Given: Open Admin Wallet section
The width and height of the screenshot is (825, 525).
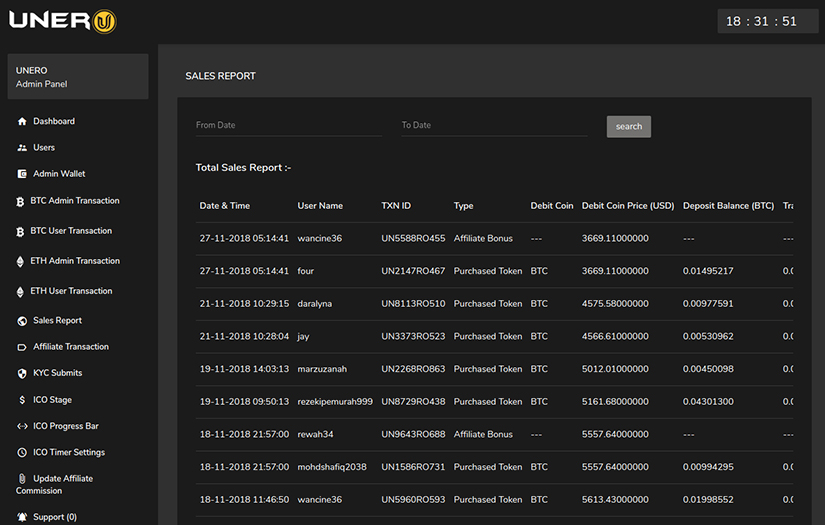Looking at the screenshot, I should pos(59,174).
